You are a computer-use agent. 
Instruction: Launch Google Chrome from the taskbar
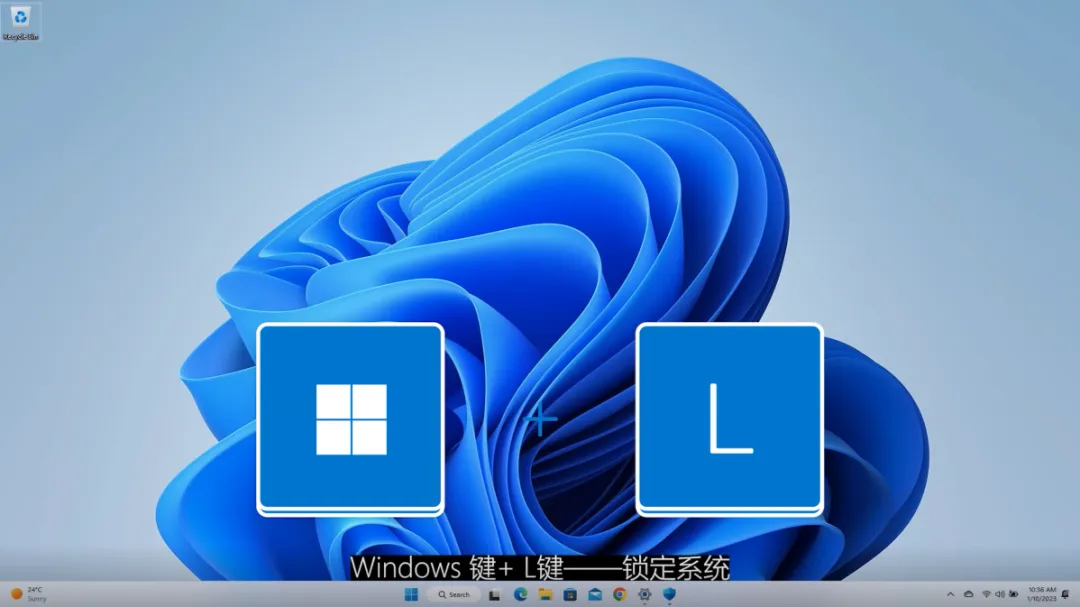click(x=619, y=595)
